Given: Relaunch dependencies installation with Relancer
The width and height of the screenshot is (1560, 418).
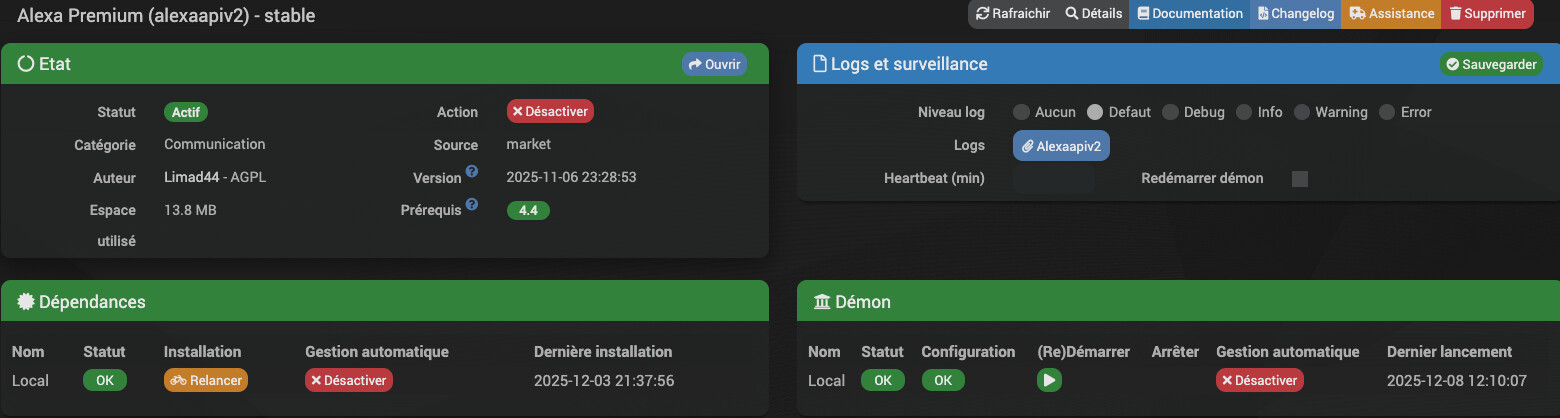Looking at the screenshot, I should click(206, 381).
